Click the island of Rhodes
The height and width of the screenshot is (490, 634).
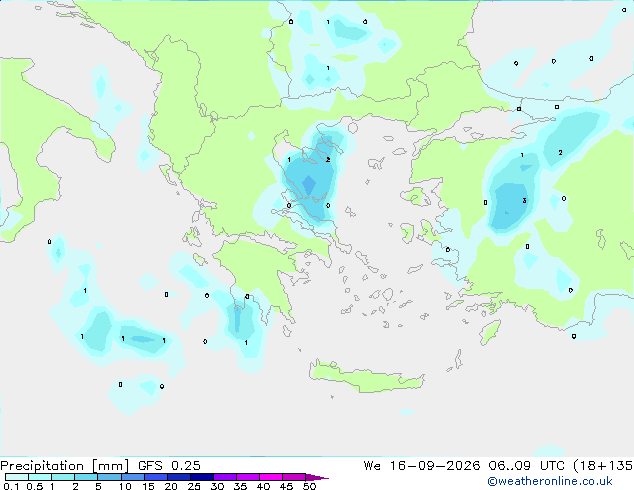490,332
